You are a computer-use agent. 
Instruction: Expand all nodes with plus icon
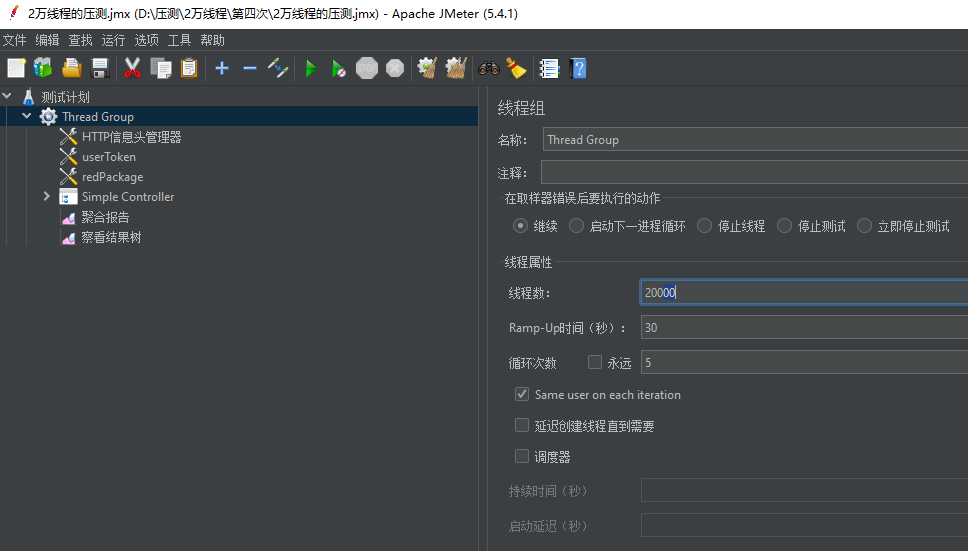pyautogui.click(x=222, y=68)
